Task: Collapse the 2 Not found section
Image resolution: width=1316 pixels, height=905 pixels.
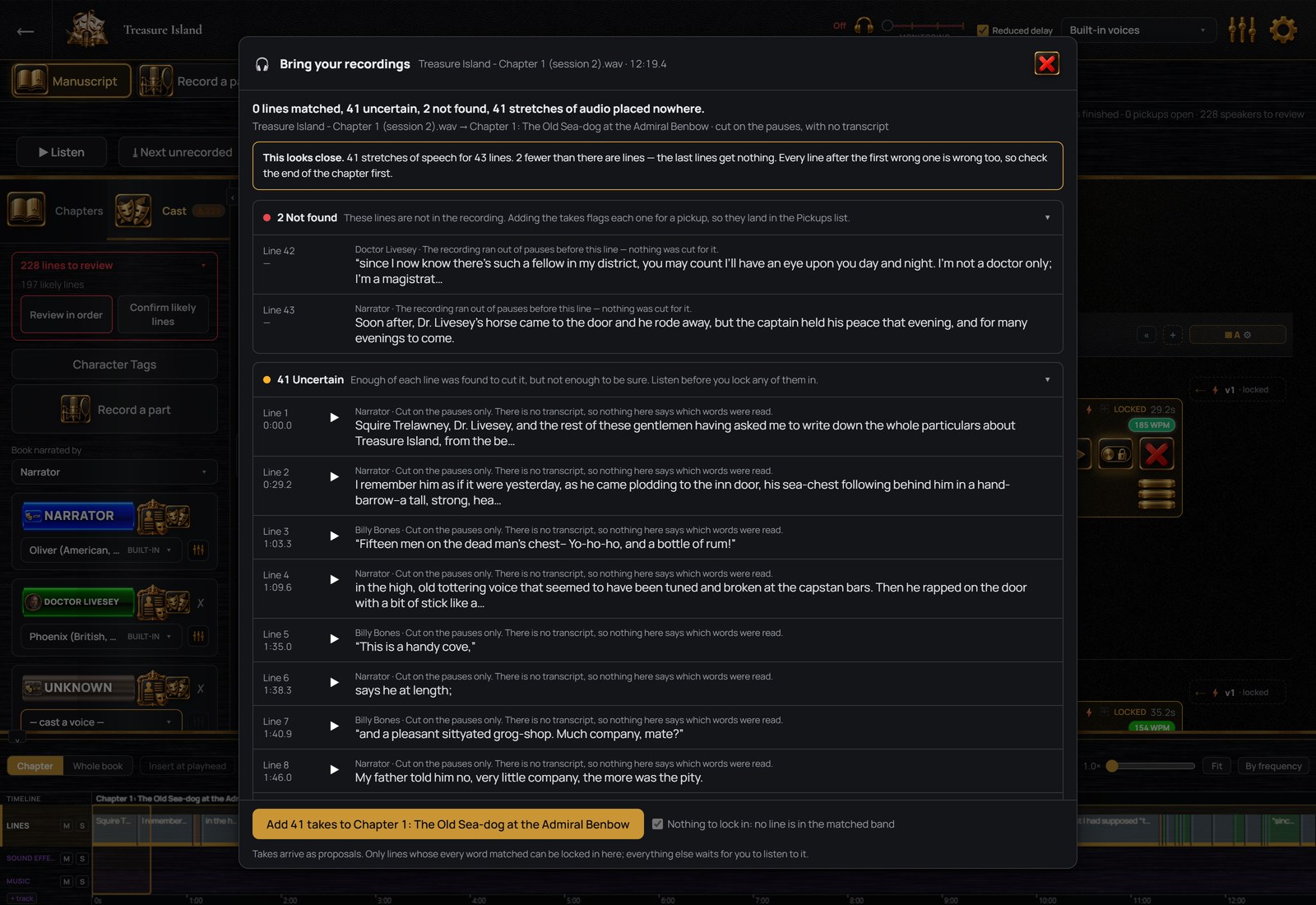Action: (x=1047, y=218)
